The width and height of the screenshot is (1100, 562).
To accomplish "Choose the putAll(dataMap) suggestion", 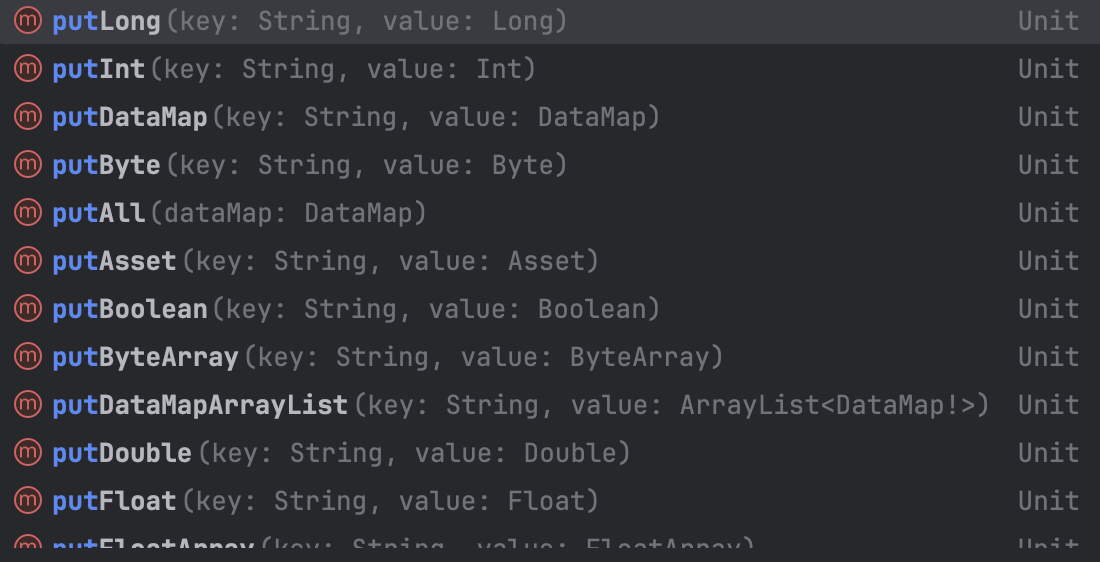I will click(x=550, y=213).
